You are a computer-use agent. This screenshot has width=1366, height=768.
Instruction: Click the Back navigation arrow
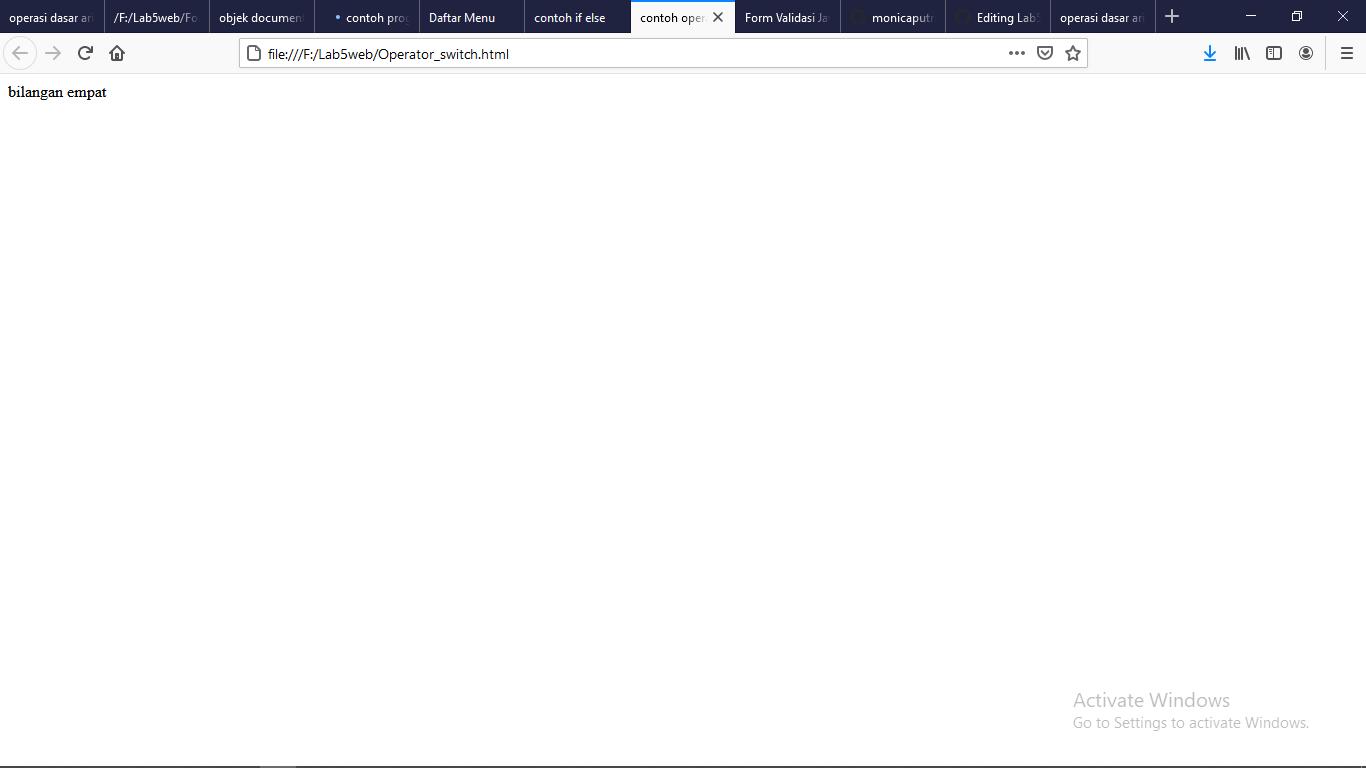coord(20,53)
